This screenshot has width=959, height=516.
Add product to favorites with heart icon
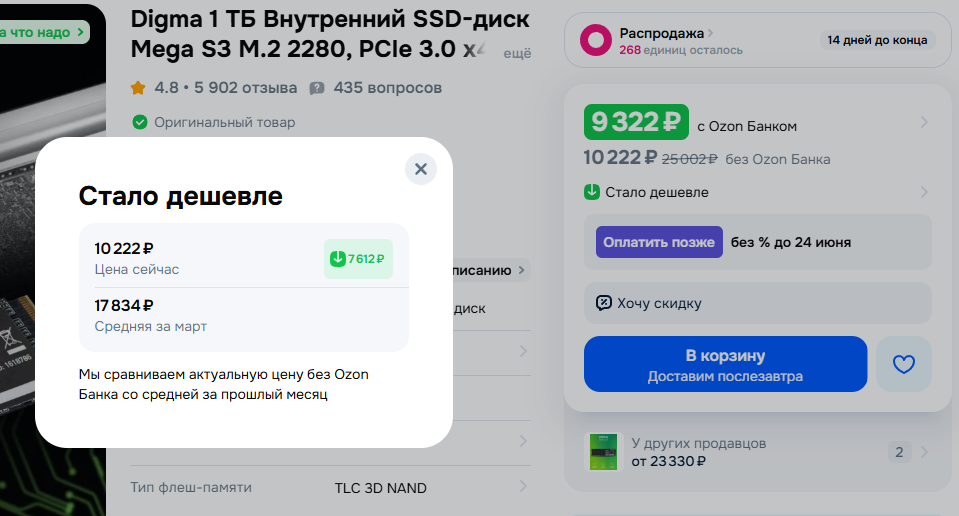tap(903, 364)
